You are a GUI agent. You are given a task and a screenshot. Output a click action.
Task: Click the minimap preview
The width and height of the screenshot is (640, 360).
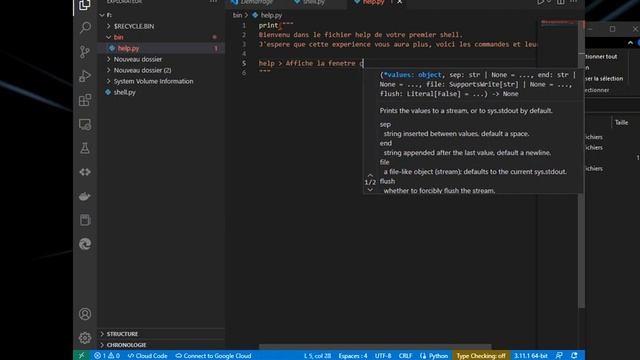558,24
